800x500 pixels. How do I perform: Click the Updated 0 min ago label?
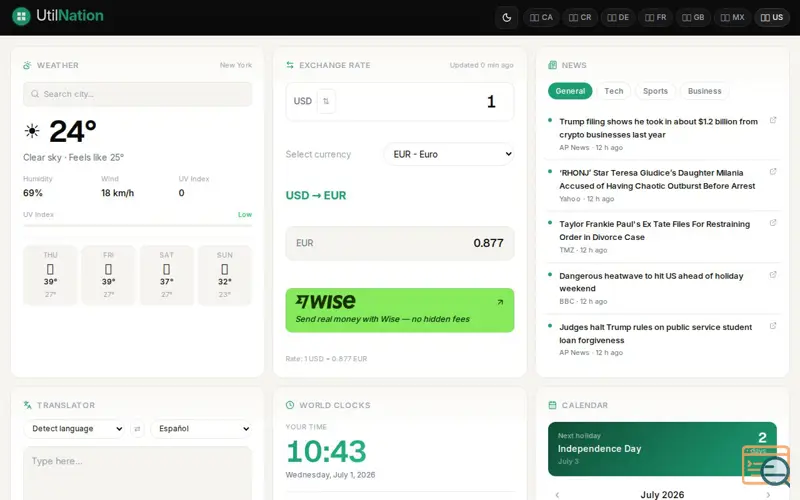click(x=481, y=65)
